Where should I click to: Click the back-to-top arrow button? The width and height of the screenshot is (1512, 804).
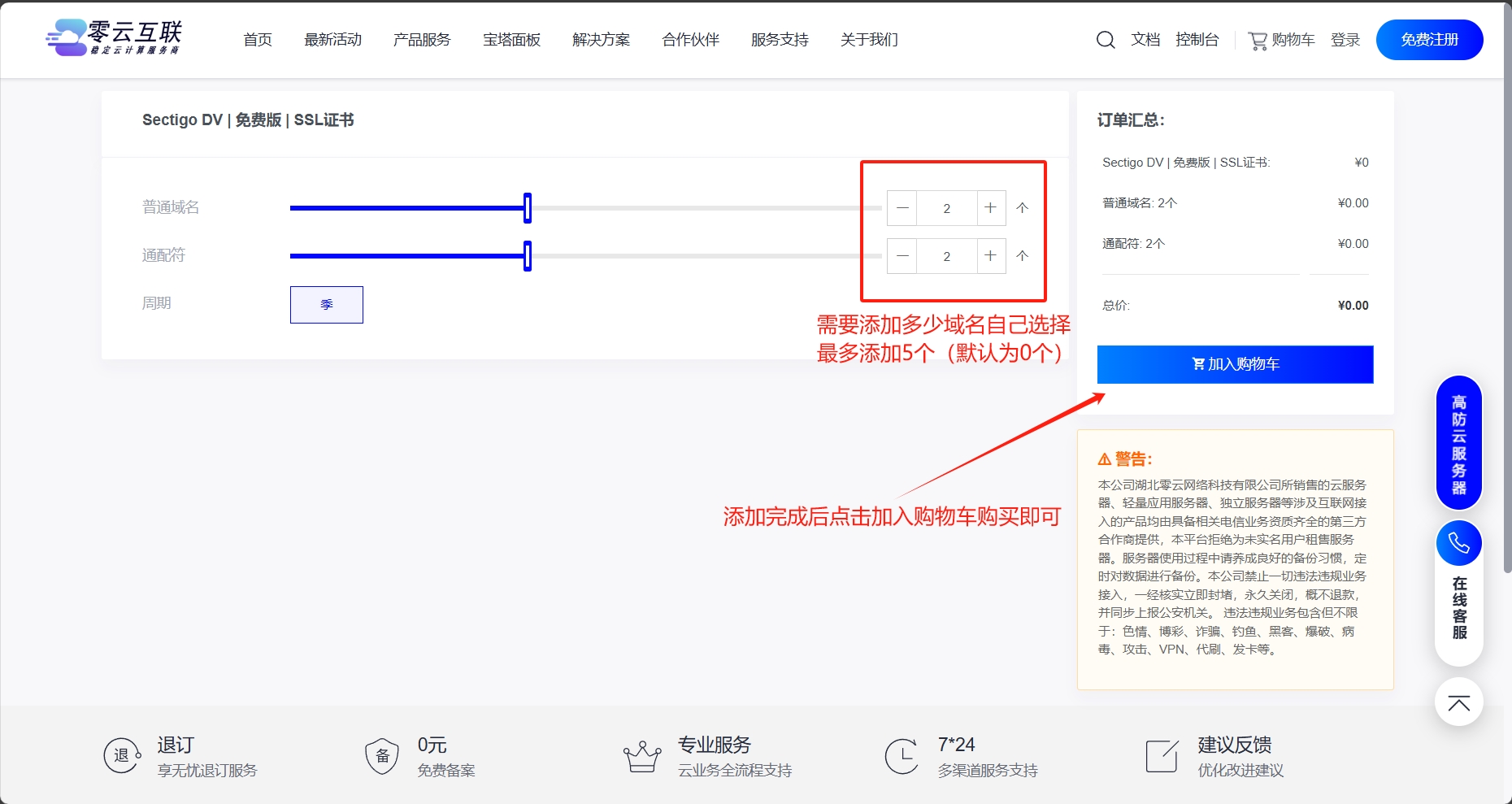pos(1459,702)
